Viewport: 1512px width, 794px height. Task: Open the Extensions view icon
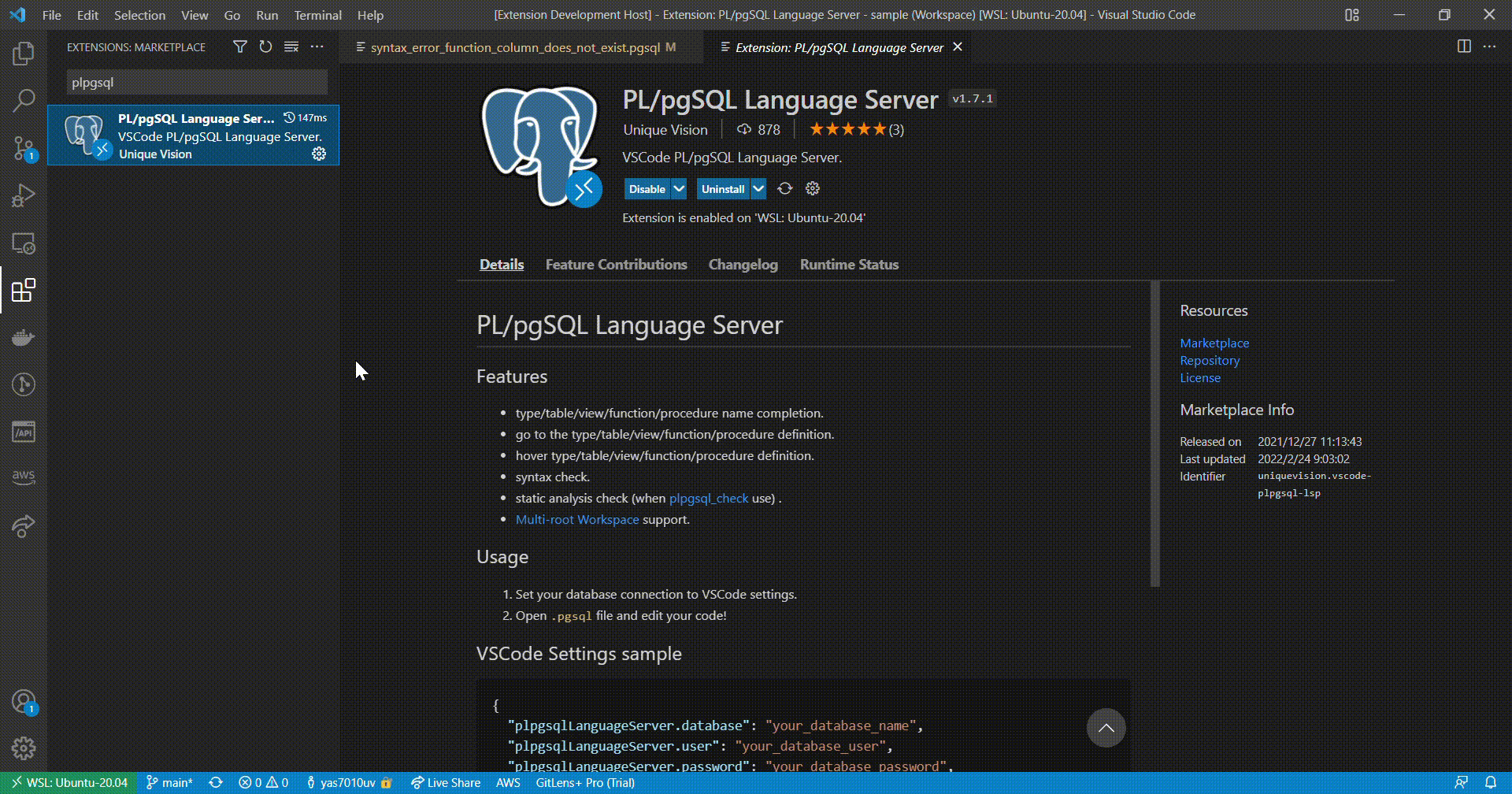tap(24, 290)
